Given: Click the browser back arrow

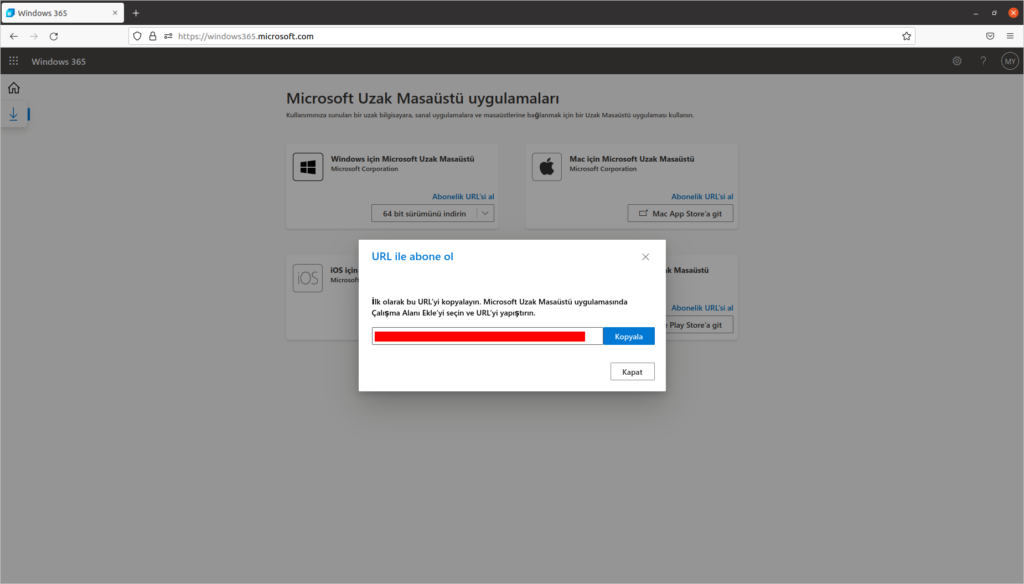Looking at the screenshot, I should click(14, 37).
